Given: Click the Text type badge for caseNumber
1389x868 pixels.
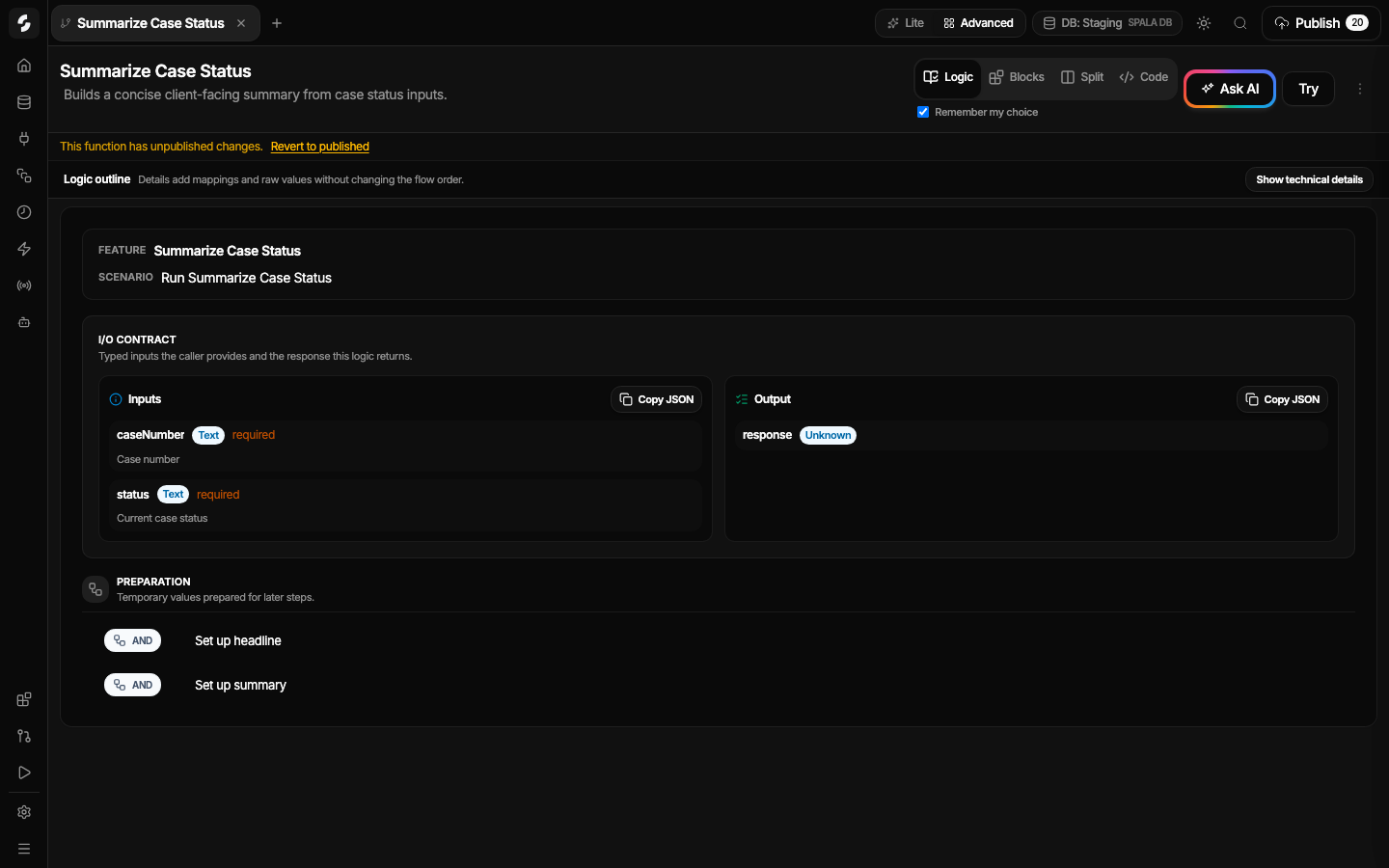Looking at the screenshot, I should point(208,435).
